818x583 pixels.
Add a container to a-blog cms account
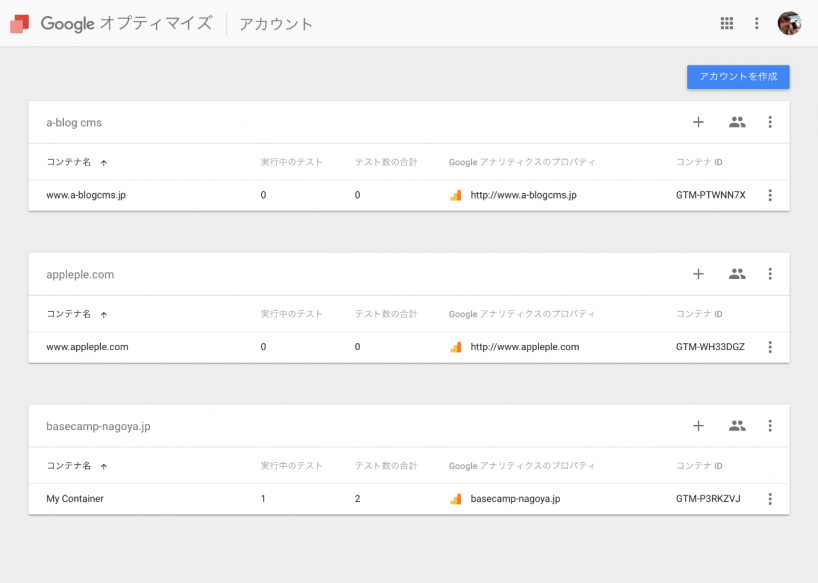point(698,122)
